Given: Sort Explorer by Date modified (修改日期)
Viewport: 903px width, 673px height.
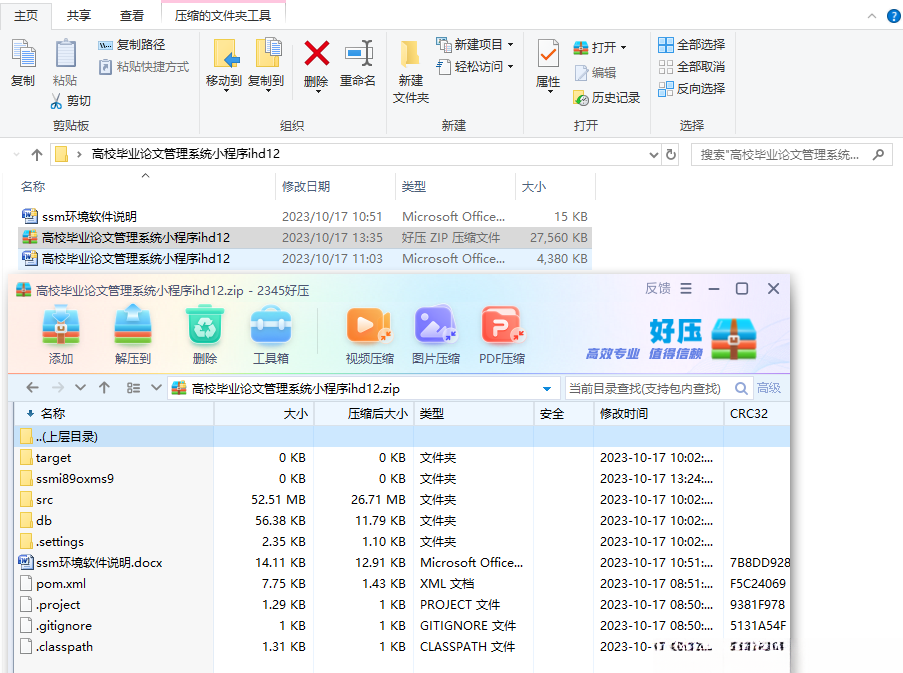Looking at the screenshot, I should click(x=306, y=187).
